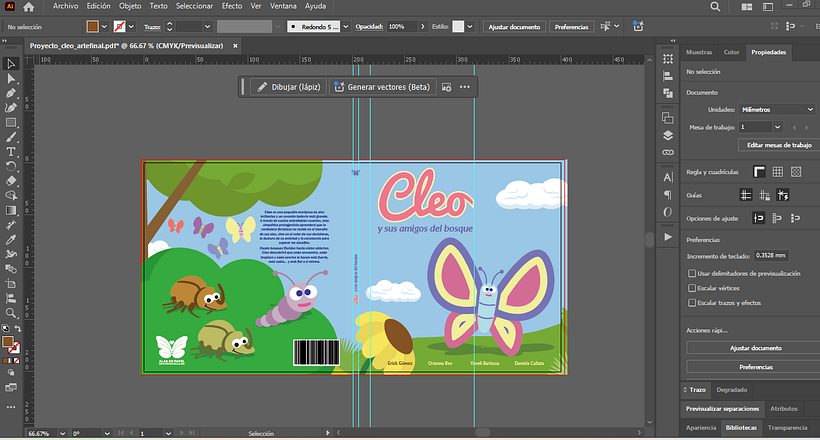
Task: Select the Rotate tool
Action: (x=10, y=166)
